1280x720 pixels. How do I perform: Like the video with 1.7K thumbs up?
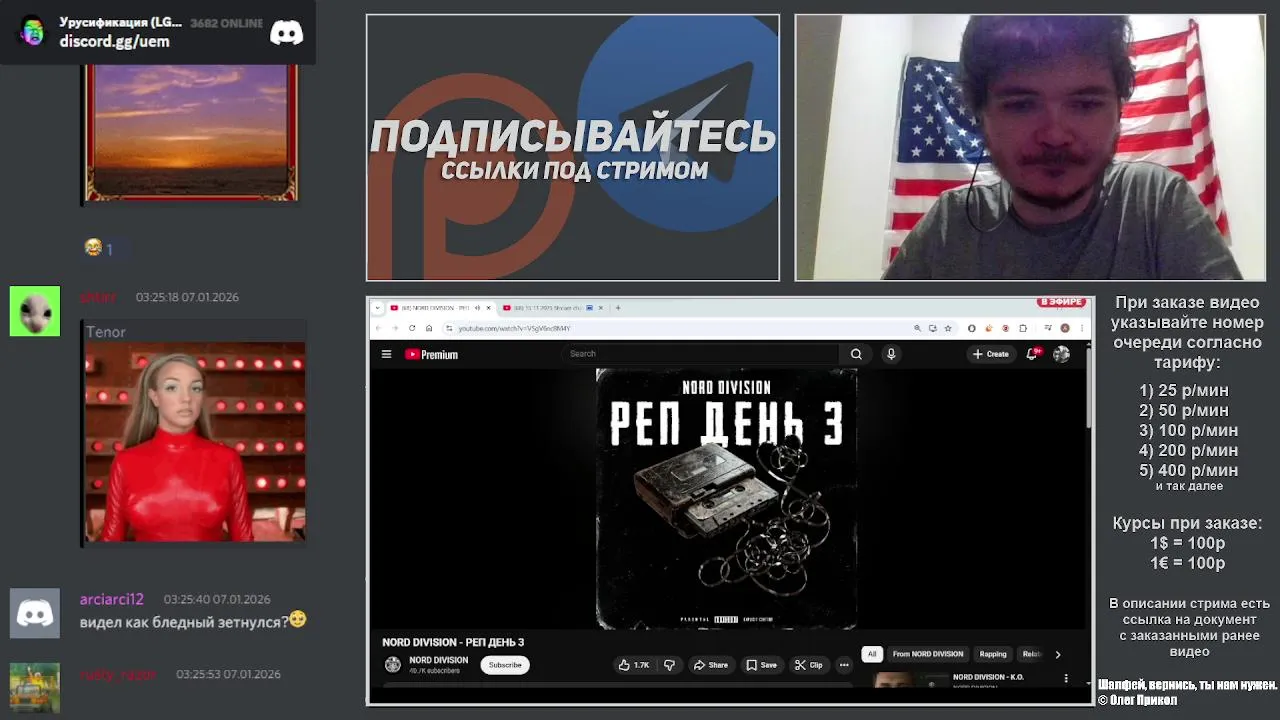634,665
